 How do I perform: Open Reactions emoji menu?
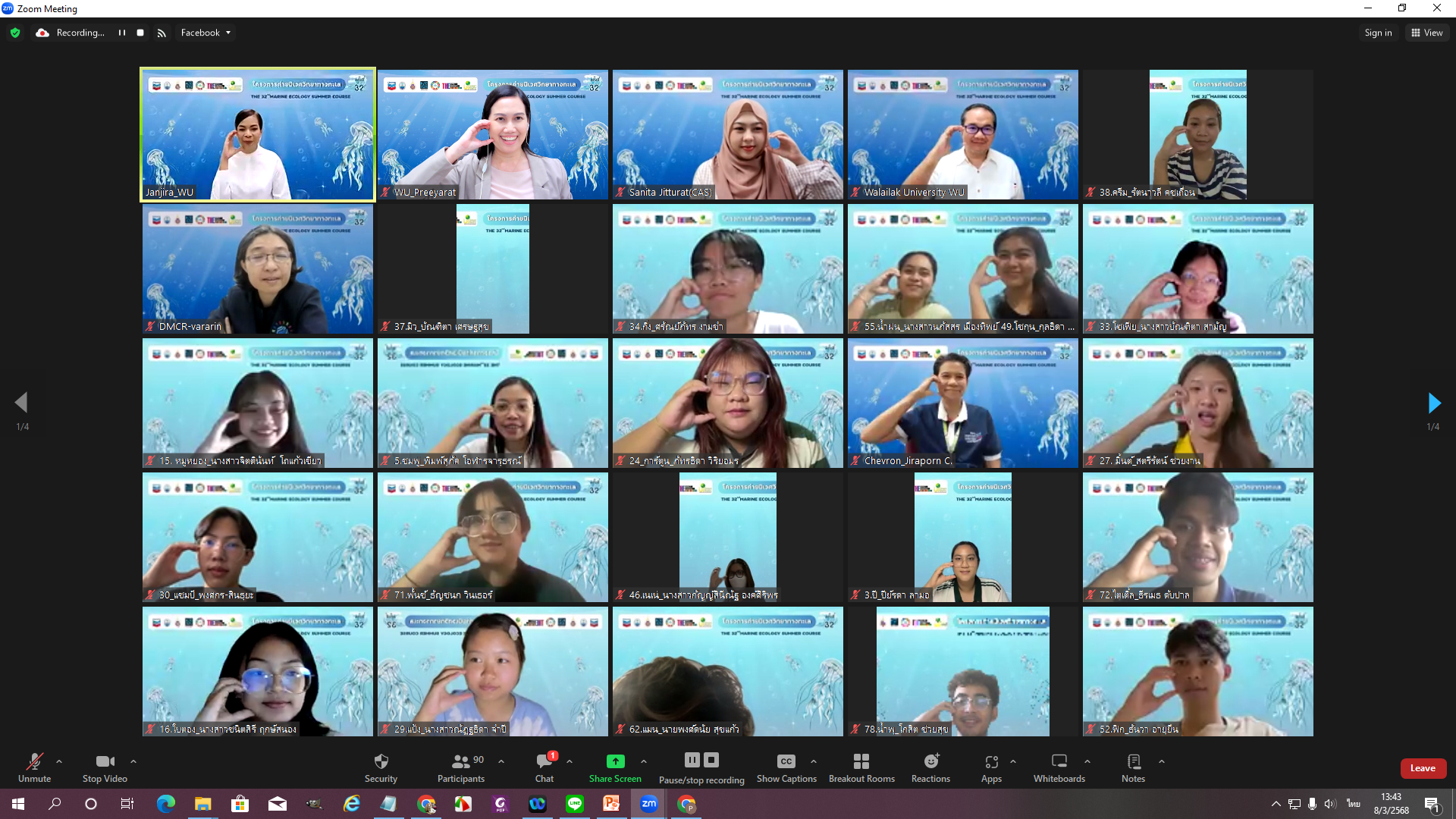(x=930, y=761)
